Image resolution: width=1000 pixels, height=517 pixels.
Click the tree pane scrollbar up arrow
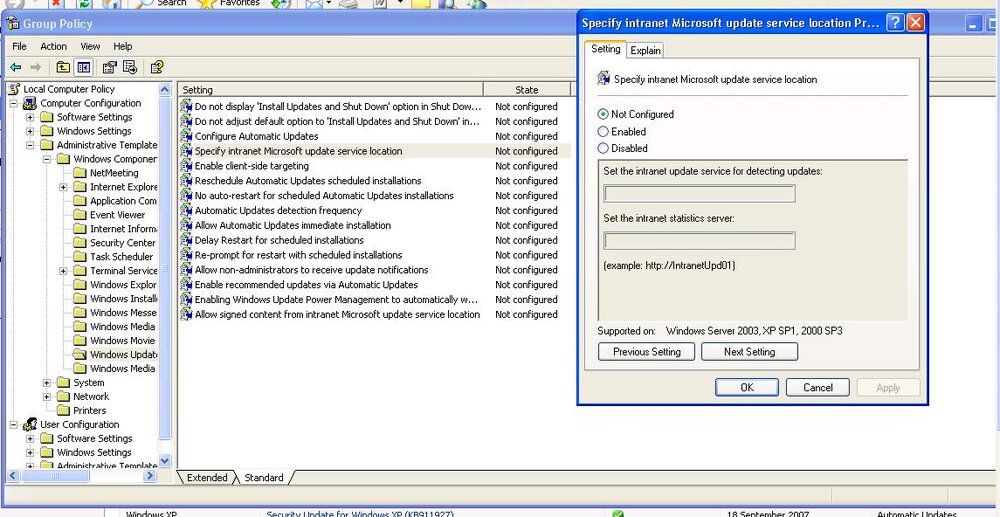pyautogui.click(x=165, y=90)
